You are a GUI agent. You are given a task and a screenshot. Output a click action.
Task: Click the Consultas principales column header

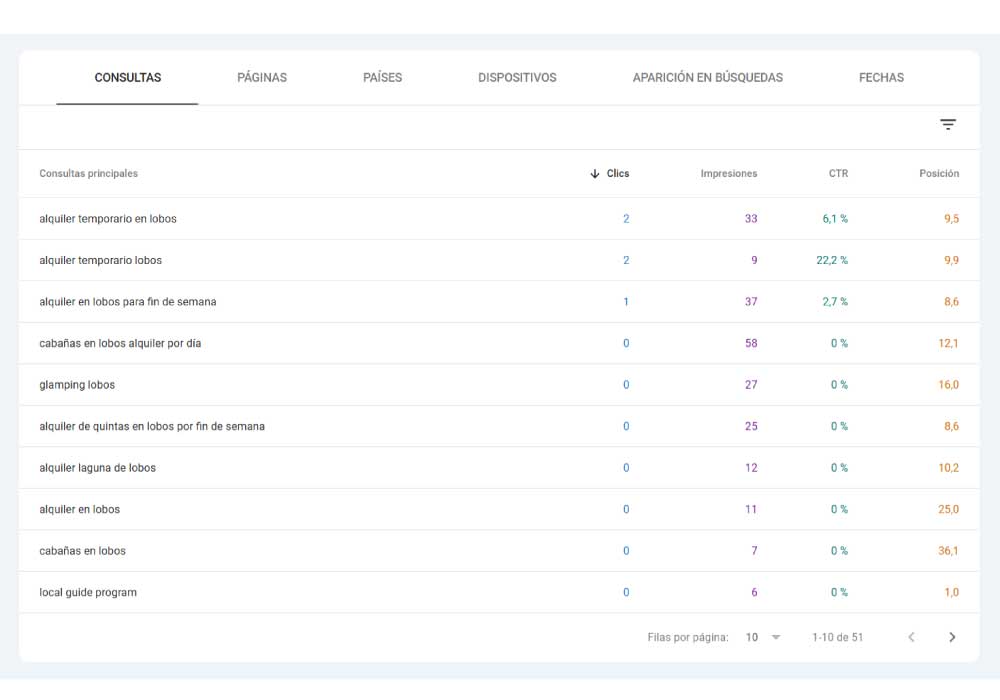point(89,174)
